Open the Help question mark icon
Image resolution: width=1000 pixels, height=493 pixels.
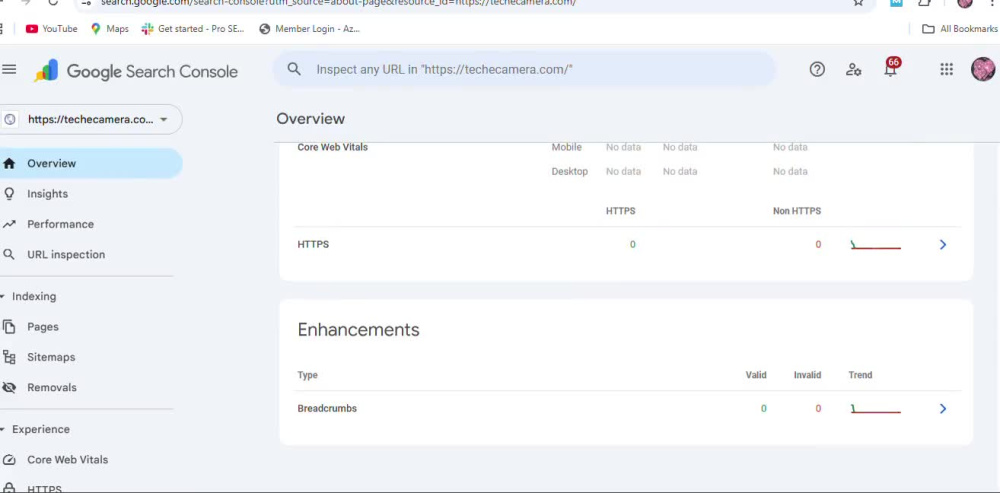point(817,70)
